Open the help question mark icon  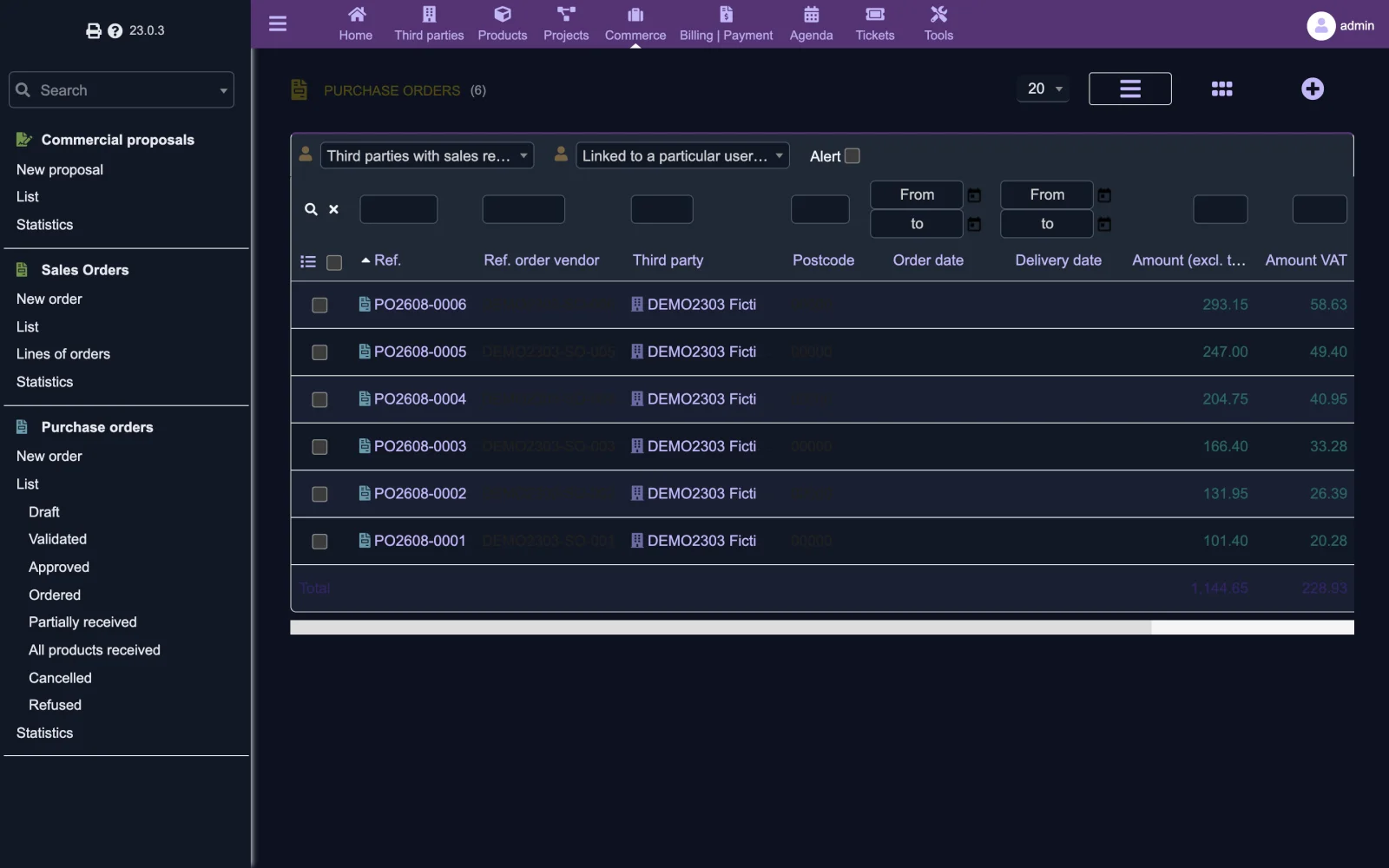point(115,31)
